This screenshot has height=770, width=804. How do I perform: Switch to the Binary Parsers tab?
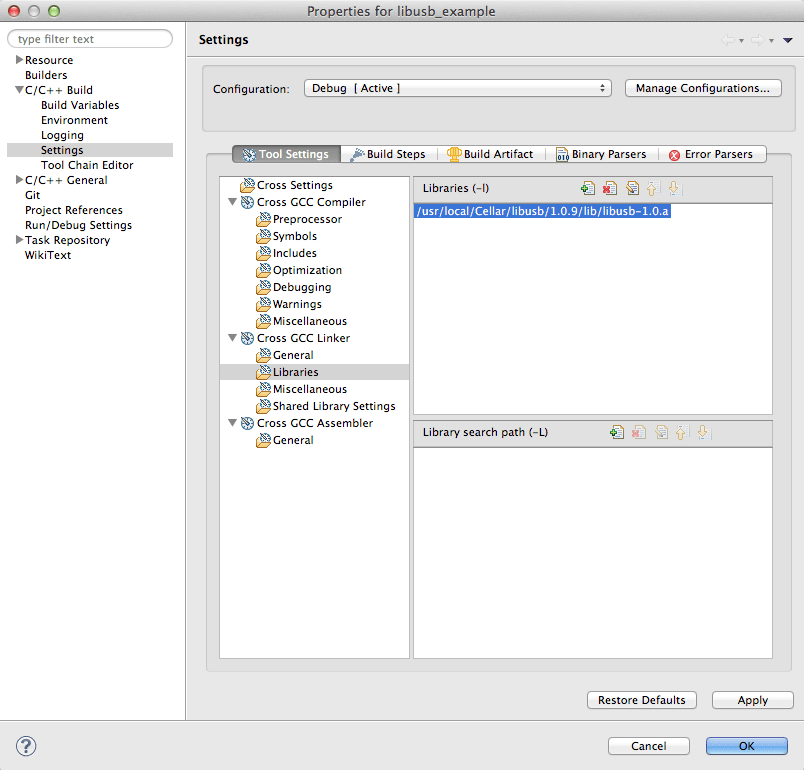[x=601, y=154]
